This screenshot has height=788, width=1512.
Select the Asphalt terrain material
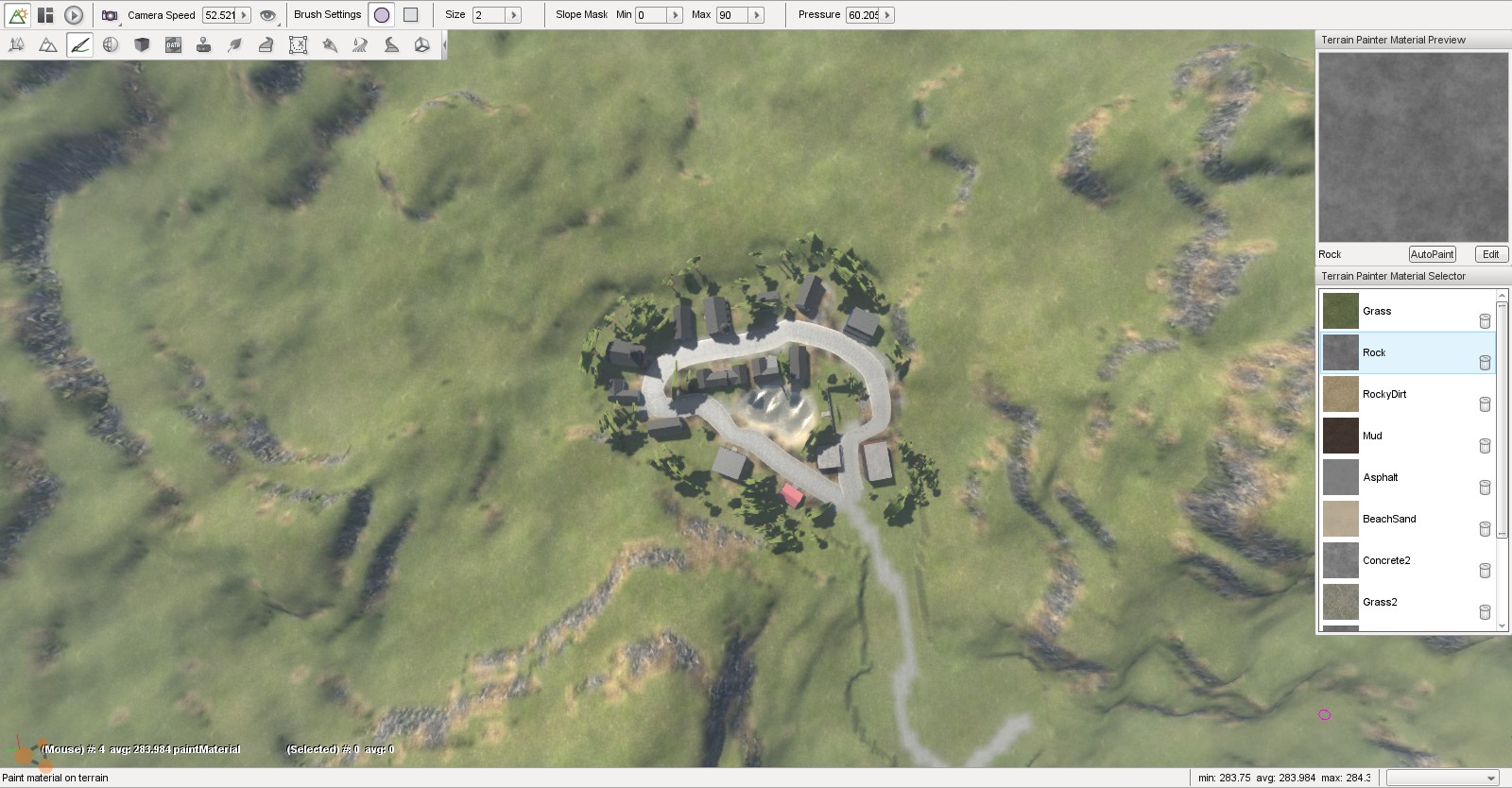pos(1407,477)
